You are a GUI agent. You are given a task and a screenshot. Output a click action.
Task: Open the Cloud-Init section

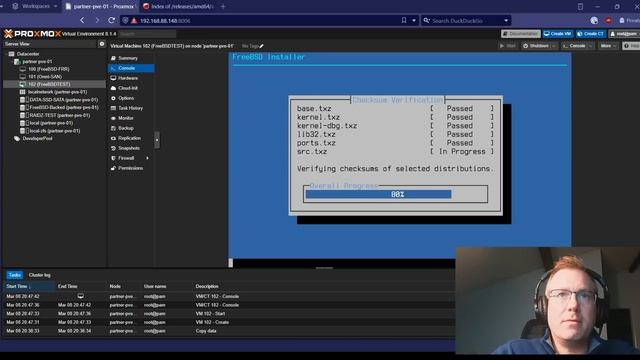tap(127, 88)
